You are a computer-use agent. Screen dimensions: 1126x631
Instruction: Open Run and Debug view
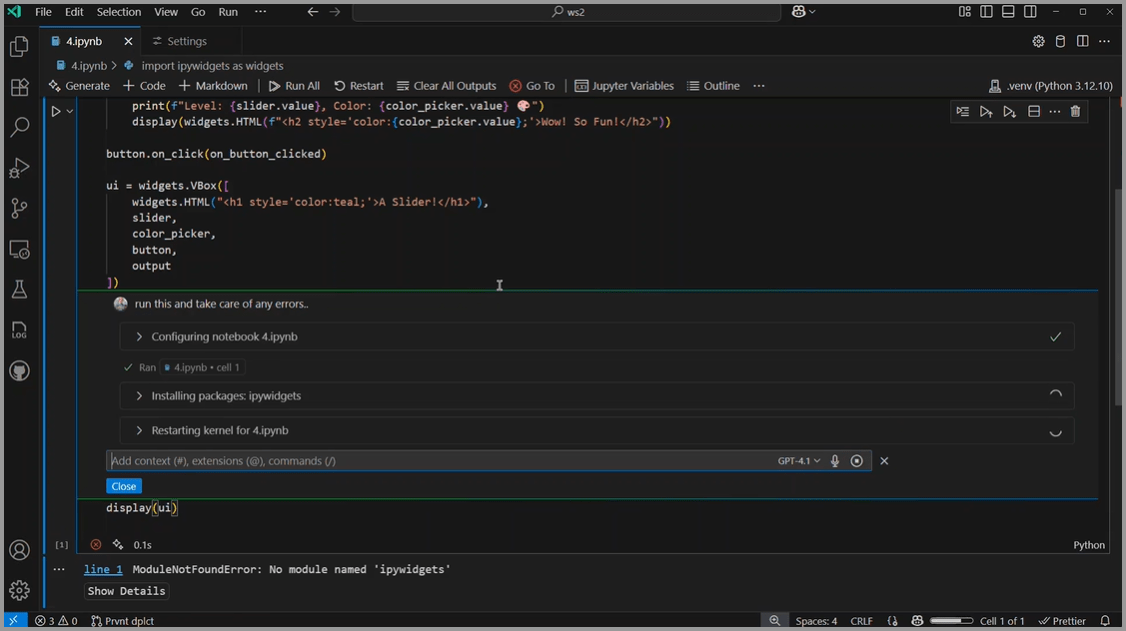pyautogui.click(x=19, y=168)
